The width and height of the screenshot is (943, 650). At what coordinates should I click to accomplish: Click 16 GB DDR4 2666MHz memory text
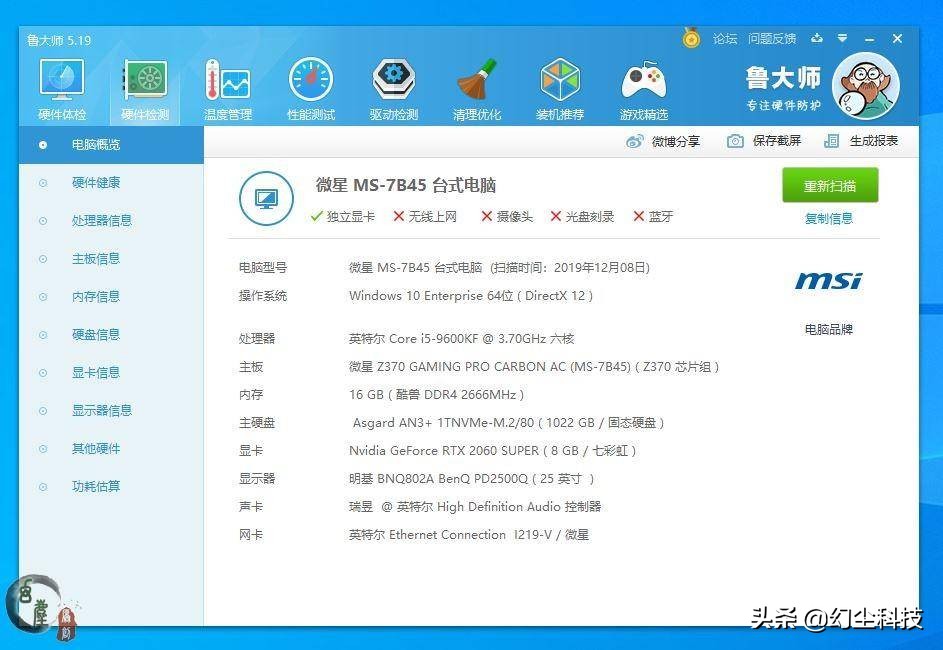[437, 395]
